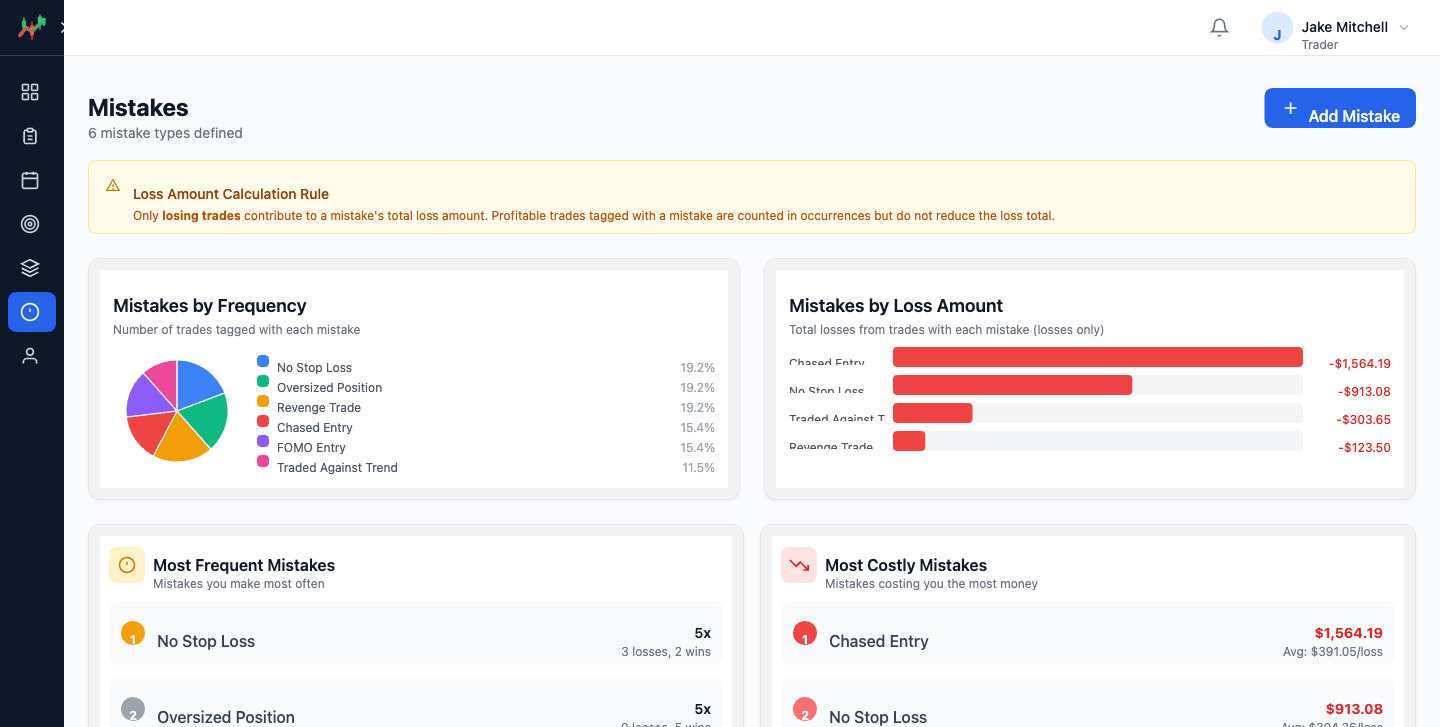
Task: Open the Jake Mitchell account dropdown
Action: [x=1335, y=27]
